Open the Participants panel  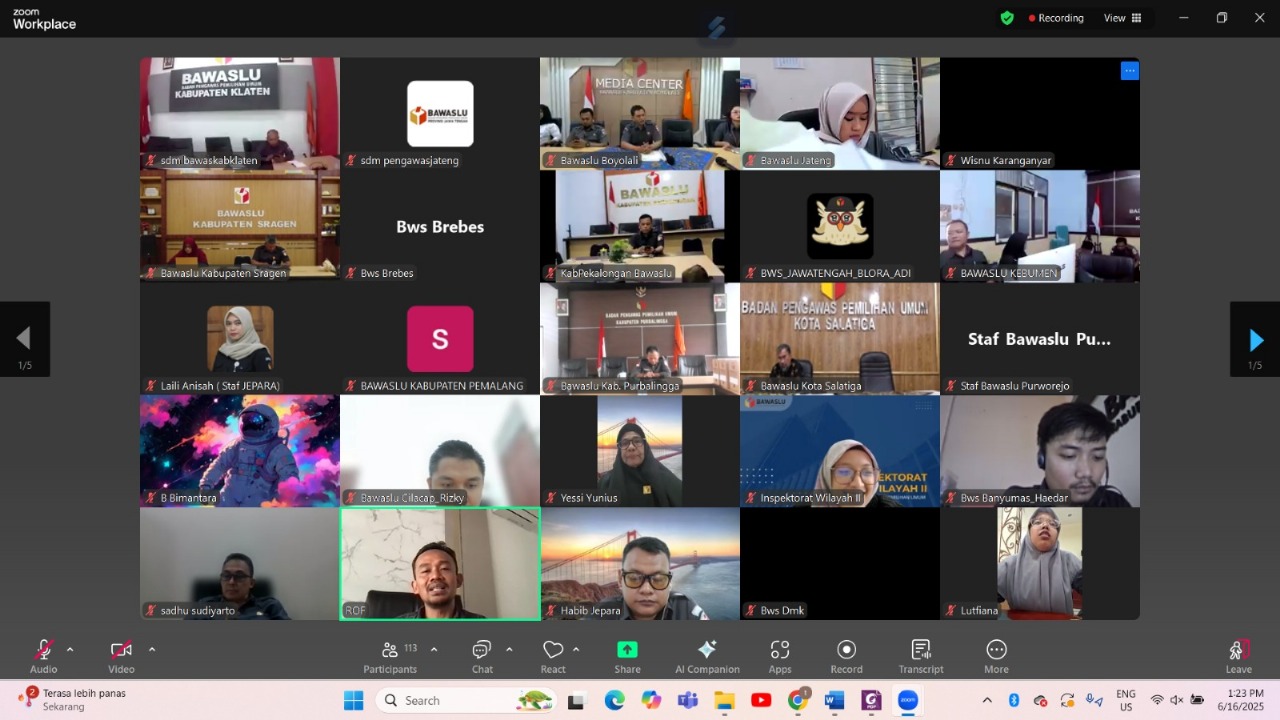390,656
